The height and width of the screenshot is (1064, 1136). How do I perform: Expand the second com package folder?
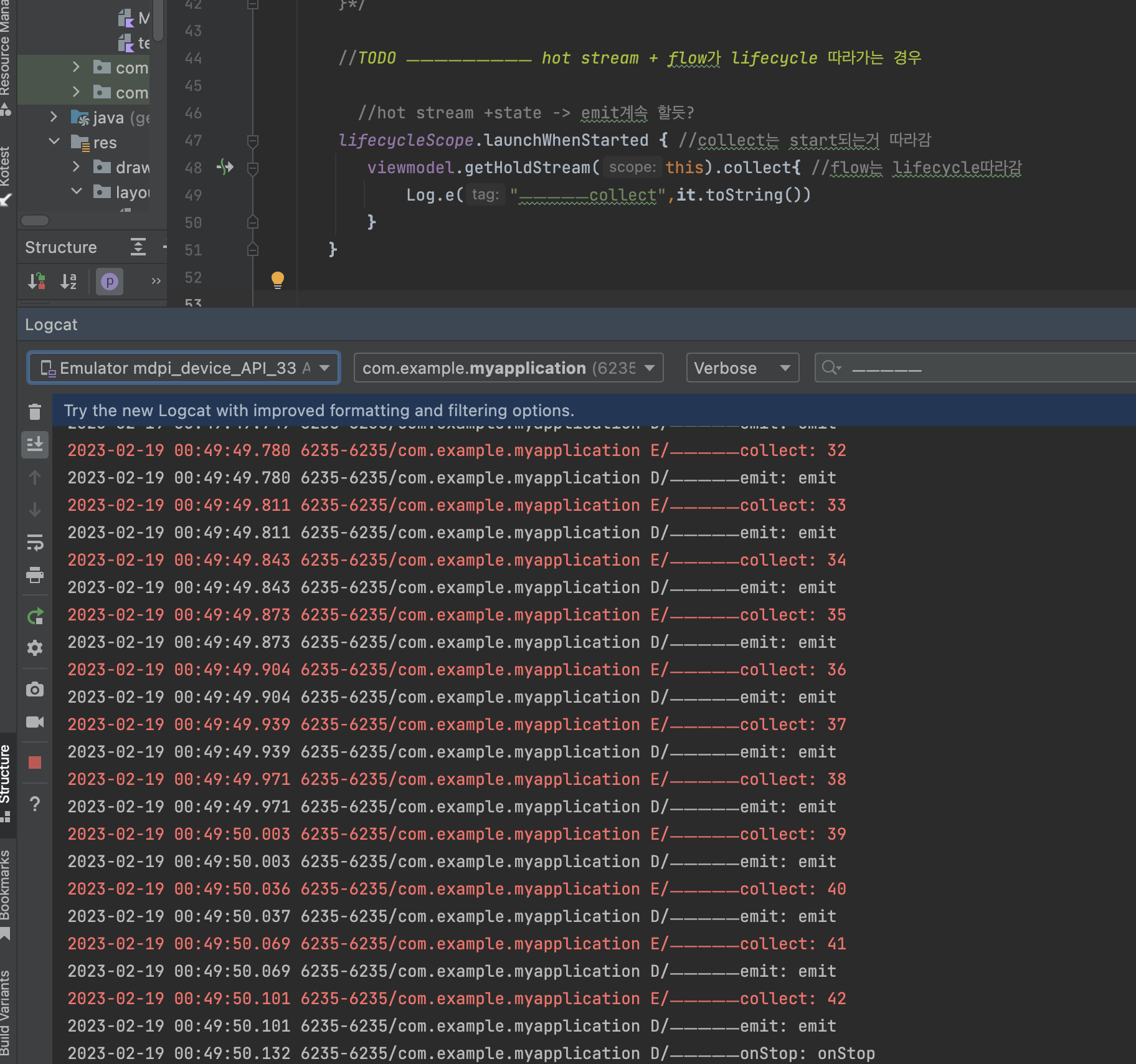[x=76, y=92]
